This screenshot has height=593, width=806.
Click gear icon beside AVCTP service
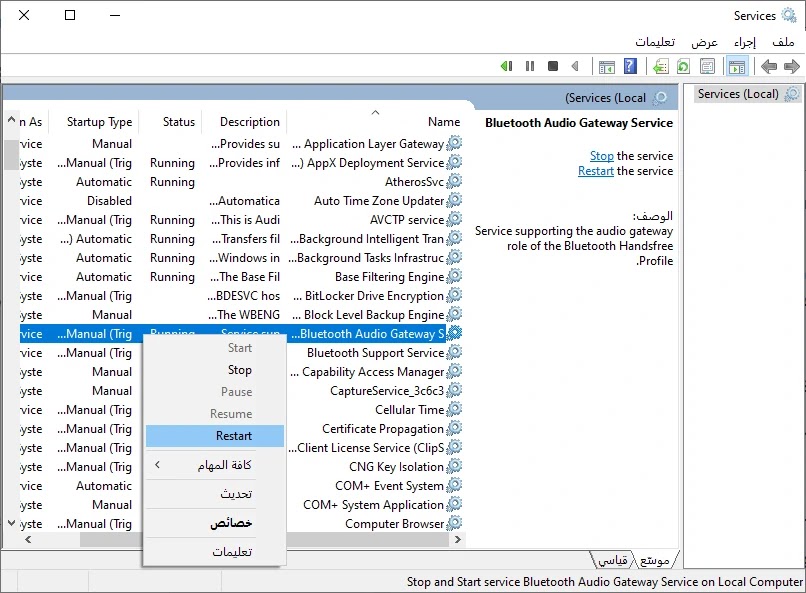click(454, 219)
